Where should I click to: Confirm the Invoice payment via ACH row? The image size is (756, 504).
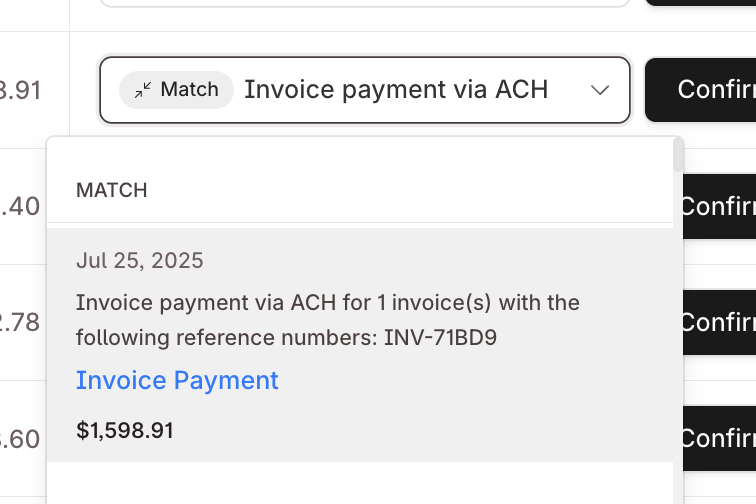[x=702, y=90]
